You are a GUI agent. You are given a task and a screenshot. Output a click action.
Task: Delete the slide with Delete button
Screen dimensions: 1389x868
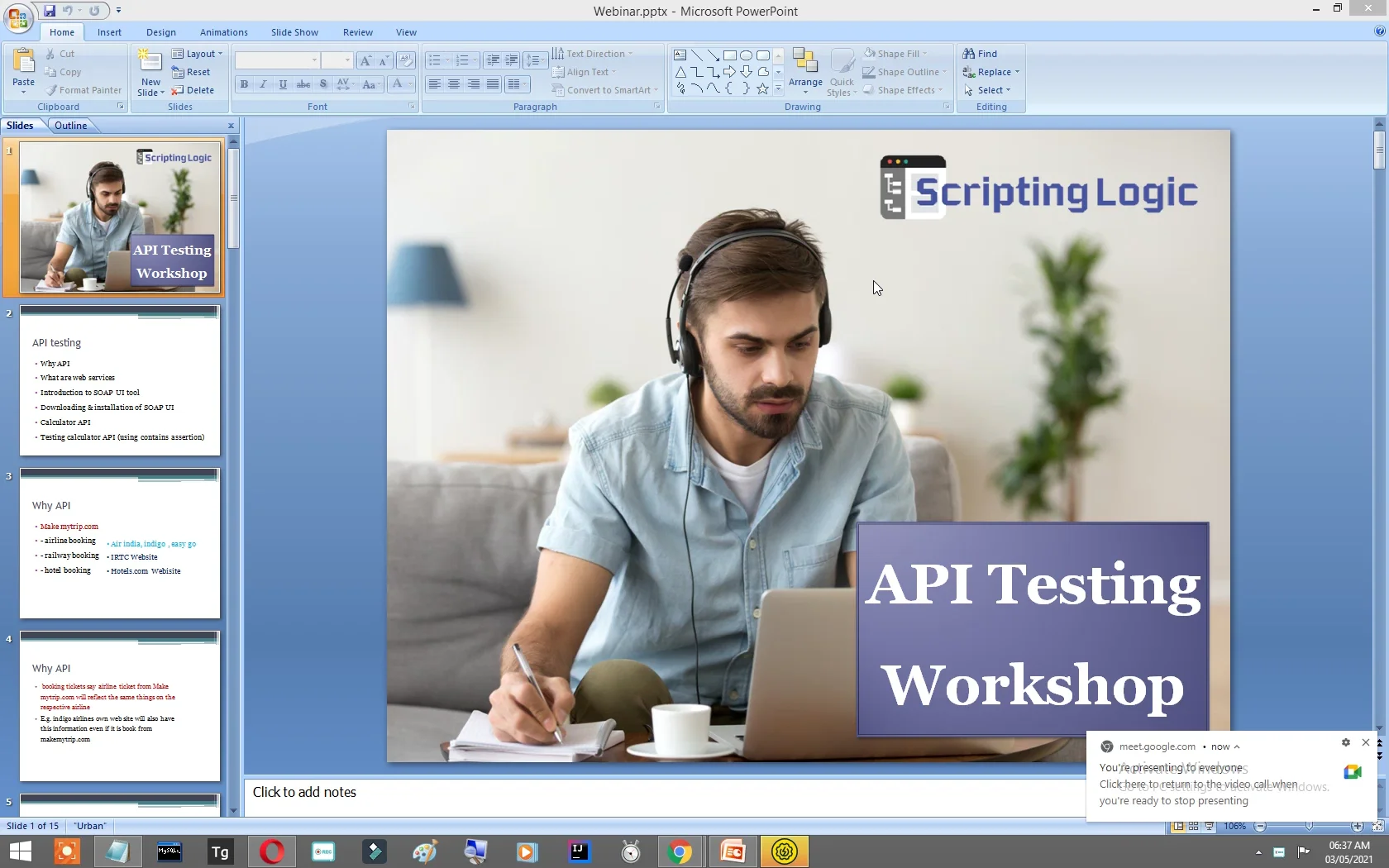click(x=193, y=90)
